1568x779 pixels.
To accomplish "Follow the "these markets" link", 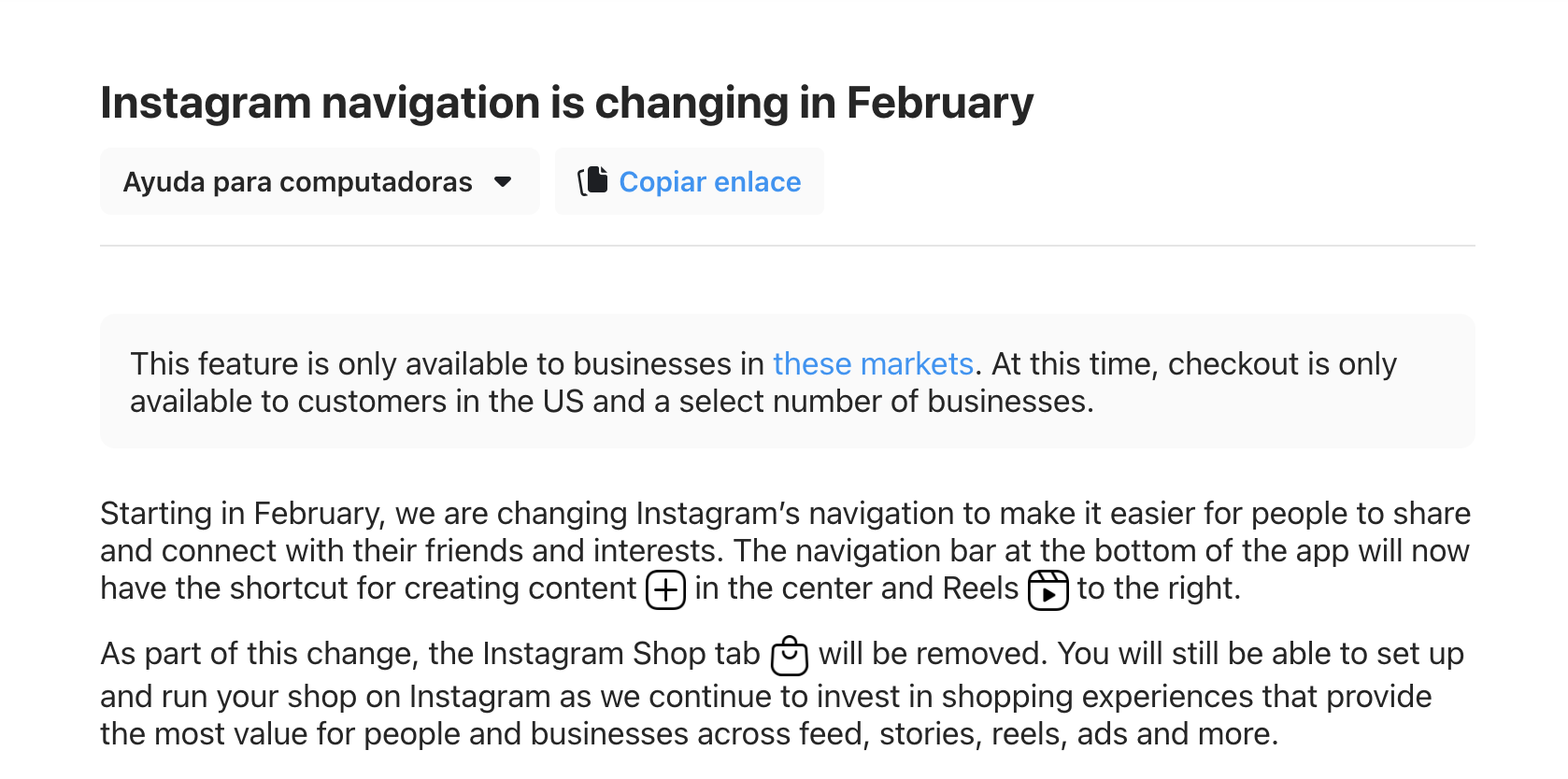I will pos(873,363).
